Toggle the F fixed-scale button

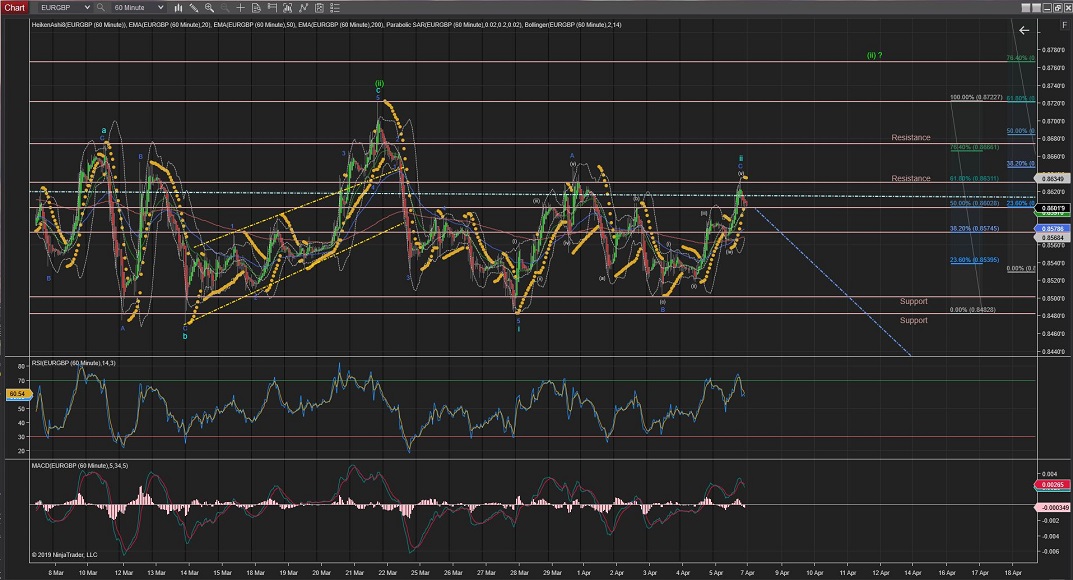coord(1064,25)
